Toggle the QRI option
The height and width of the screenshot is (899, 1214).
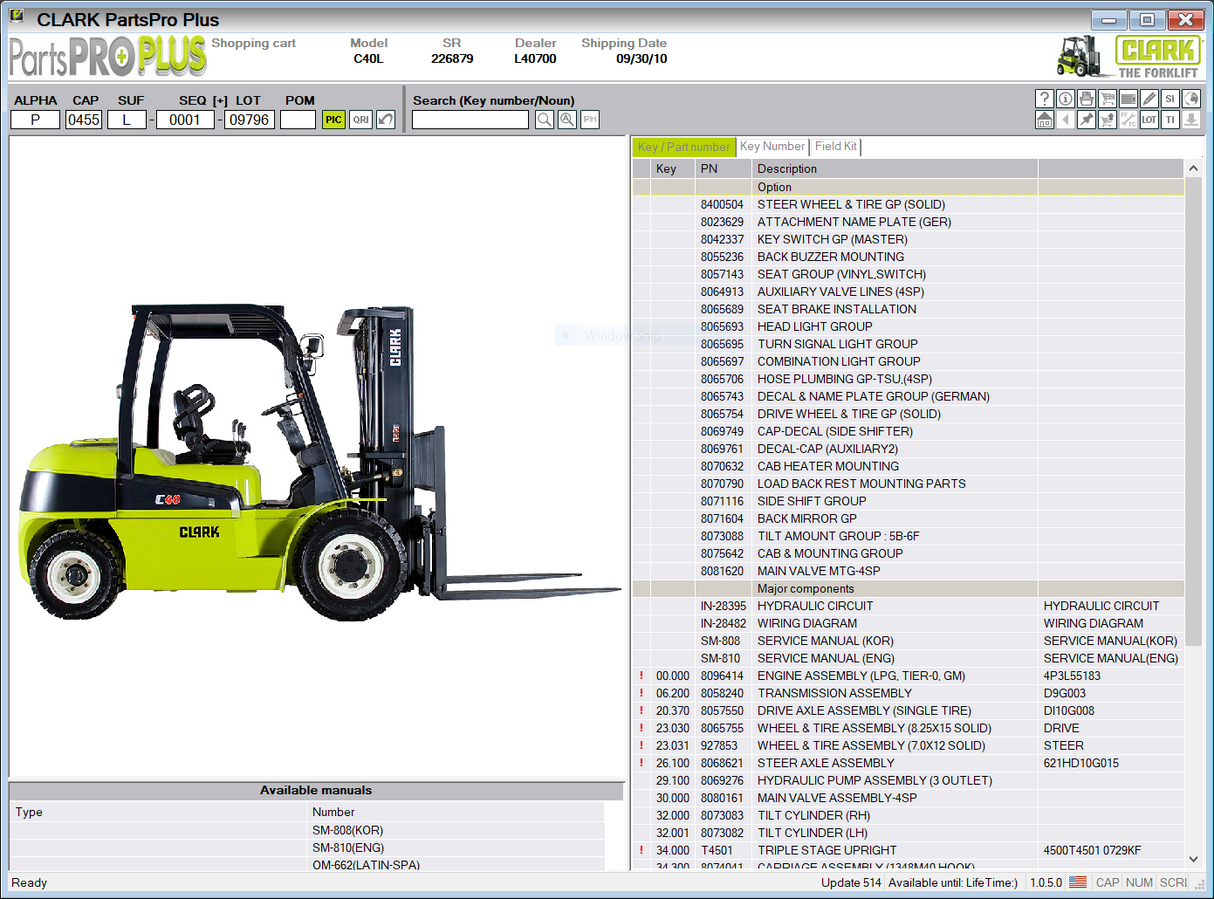360,119
